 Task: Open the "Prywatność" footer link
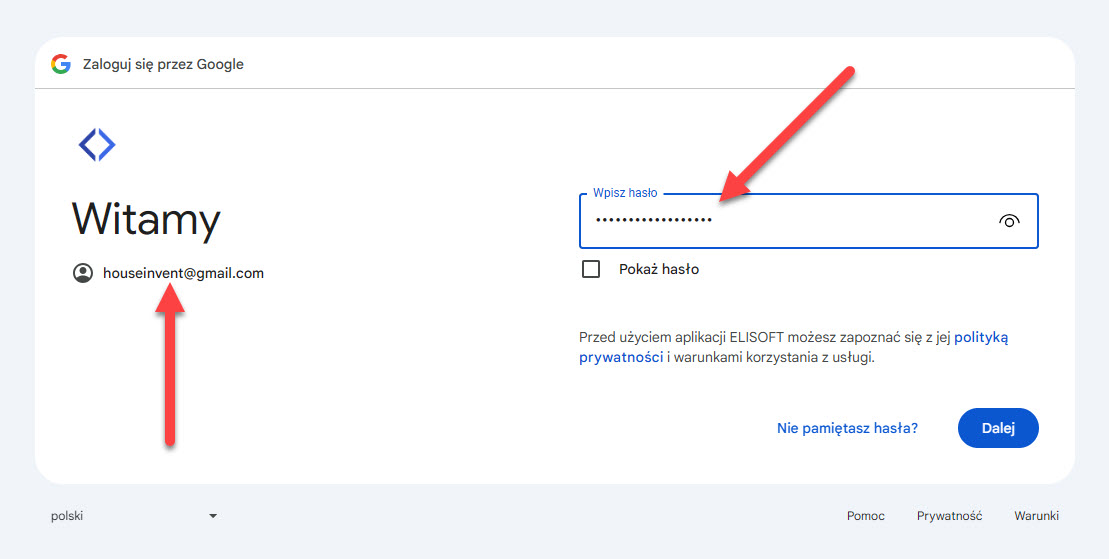[x=949, y=516]
